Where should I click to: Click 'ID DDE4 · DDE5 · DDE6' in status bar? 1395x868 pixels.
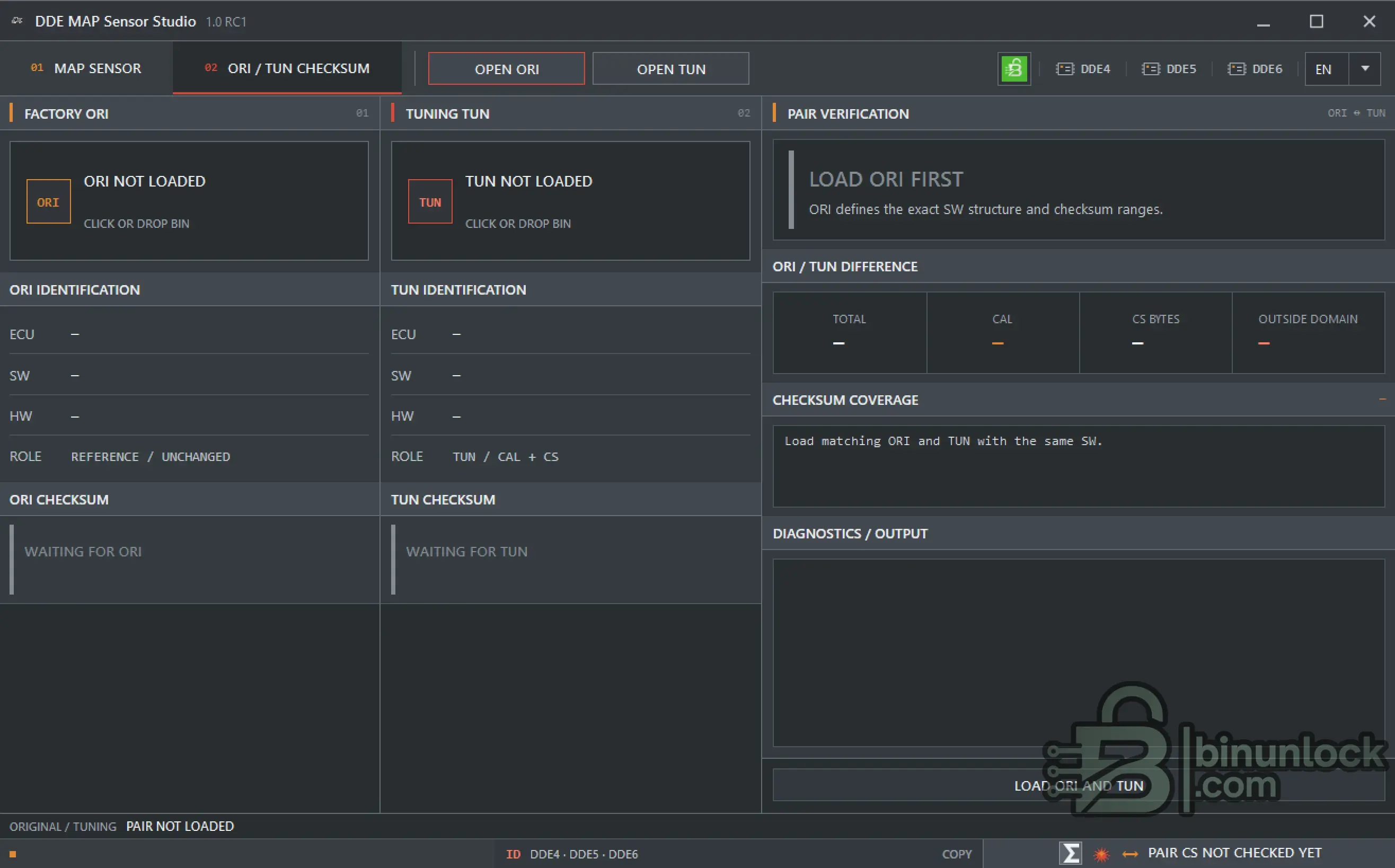[x=572, y=854]
